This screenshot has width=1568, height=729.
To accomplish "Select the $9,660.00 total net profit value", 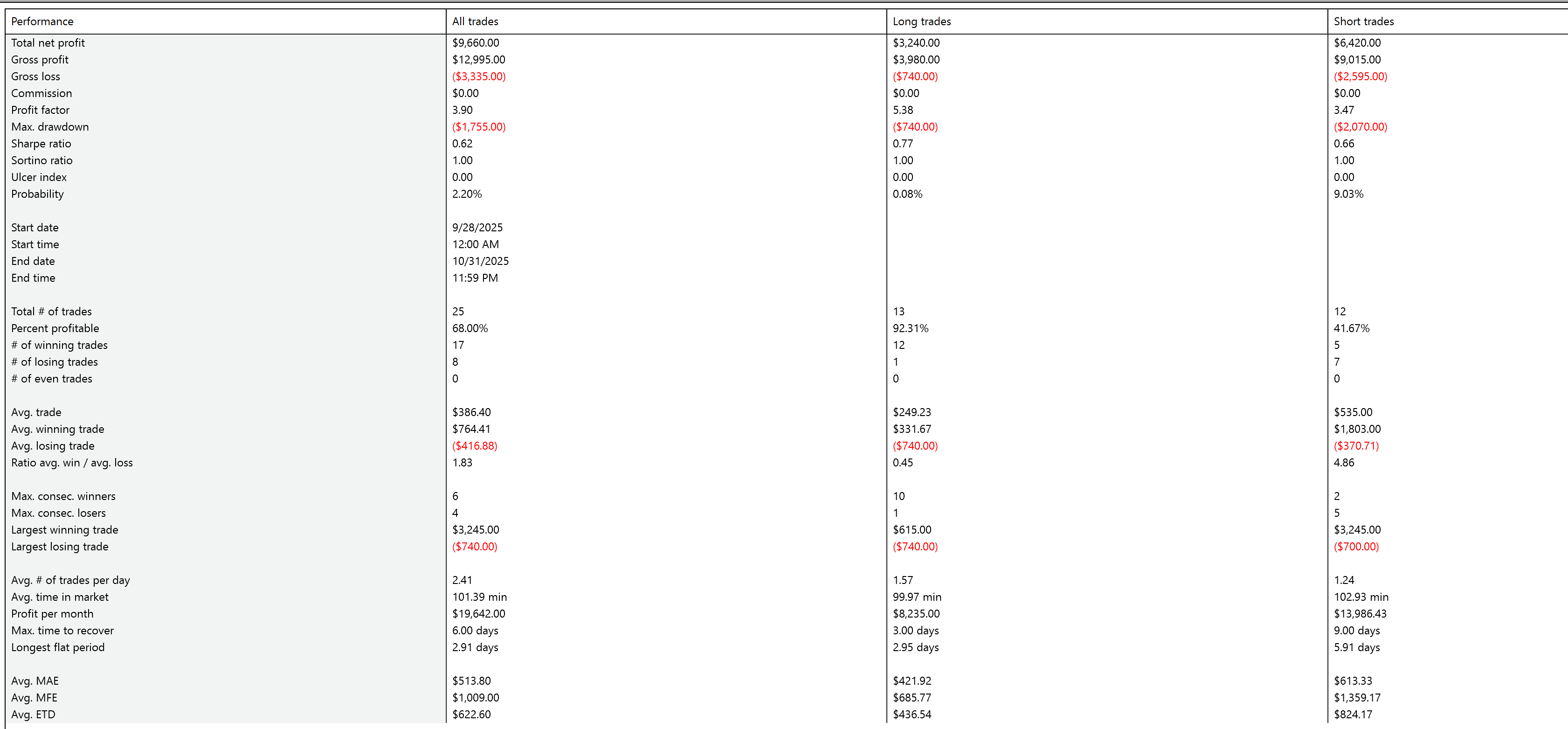I will point(475,42).
